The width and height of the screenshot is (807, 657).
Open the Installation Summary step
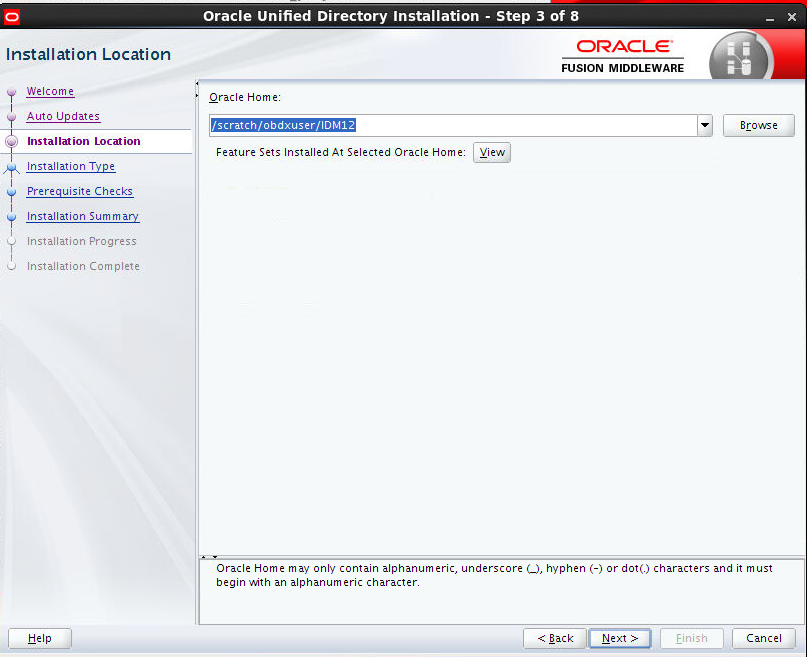point(83,216)
